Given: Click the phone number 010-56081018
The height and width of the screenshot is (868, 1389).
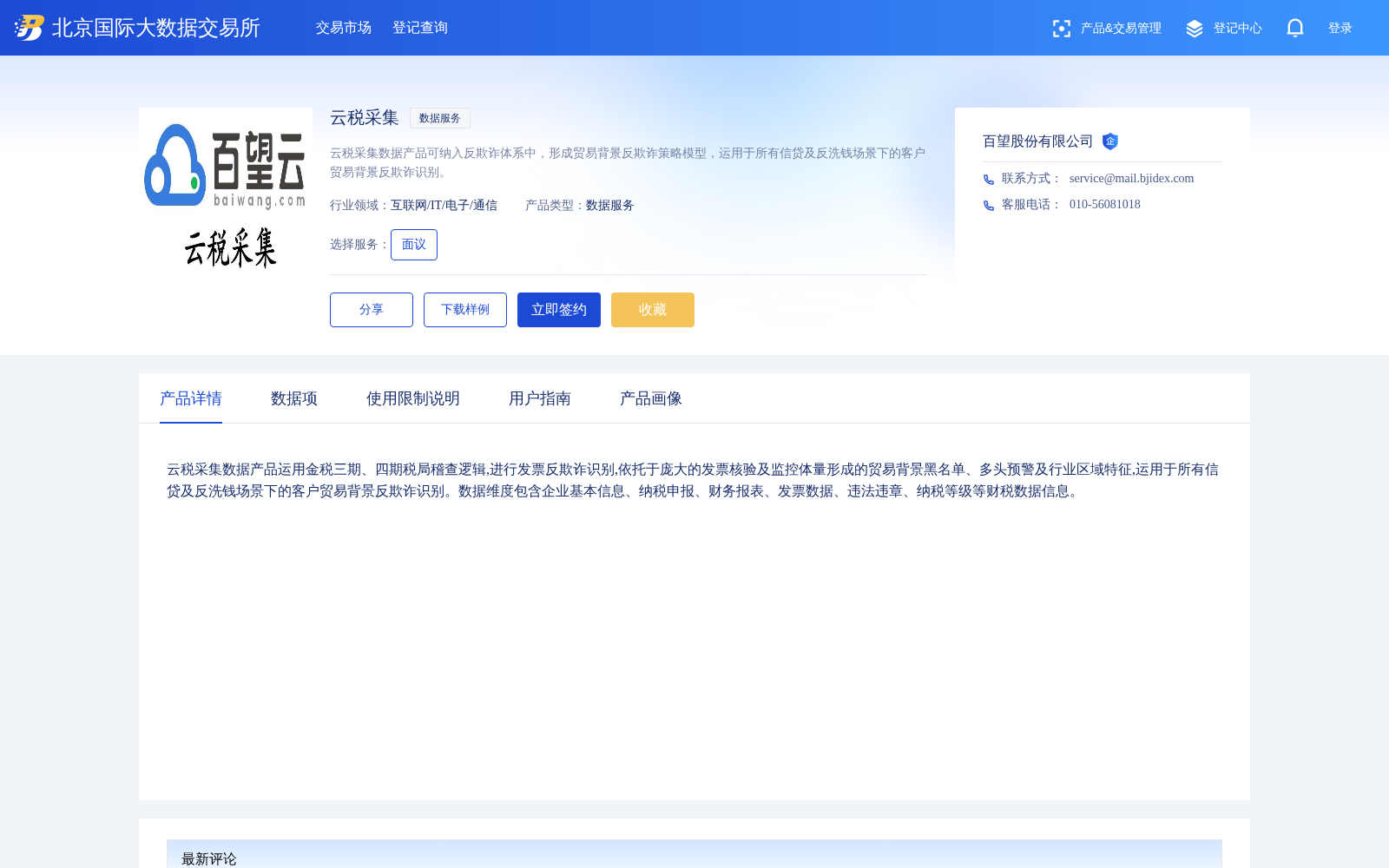Looking at the screenshot, I should point(1105,204).
